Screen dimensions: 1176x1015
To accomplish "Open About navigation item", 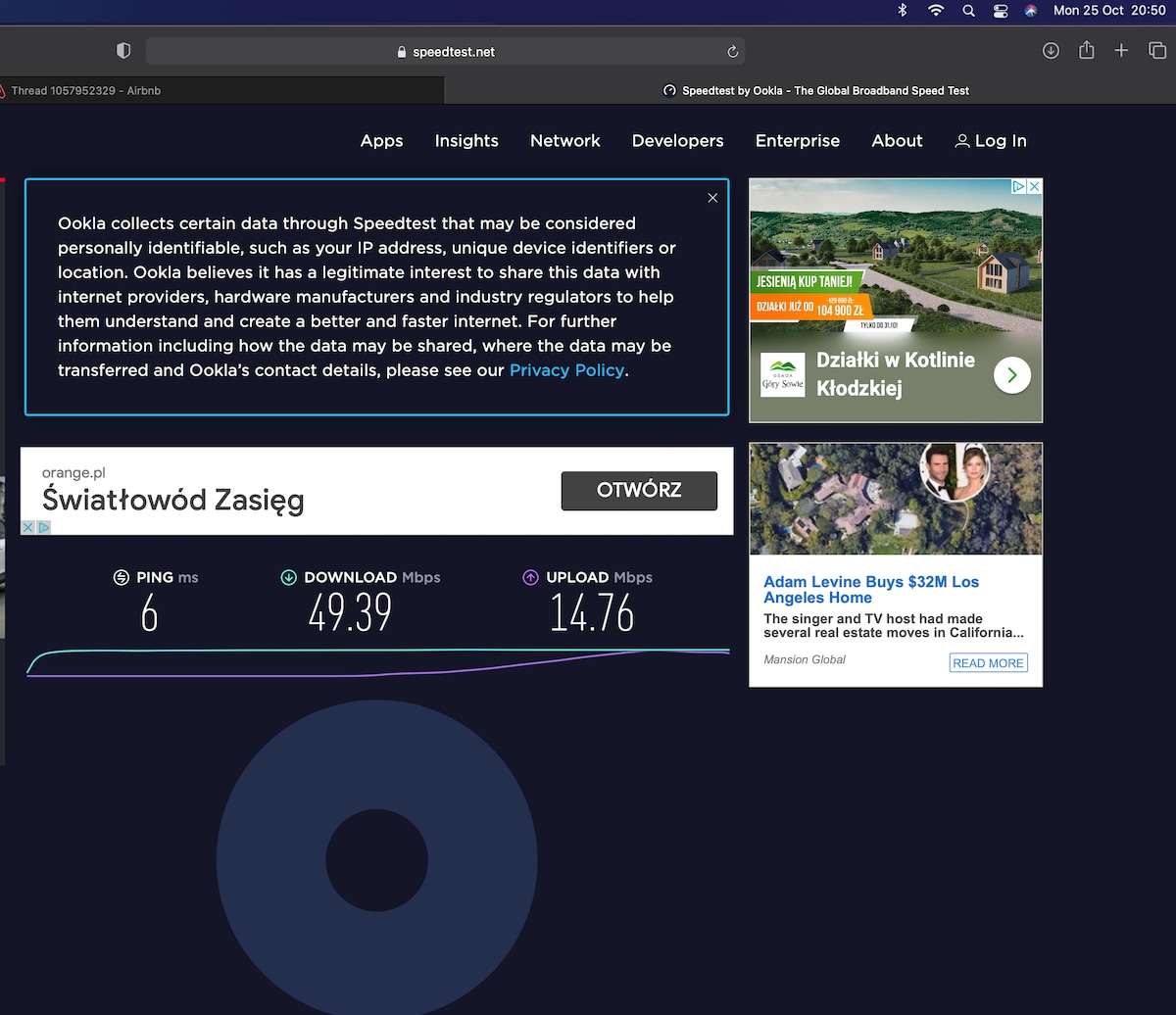I will pos(897,141).
